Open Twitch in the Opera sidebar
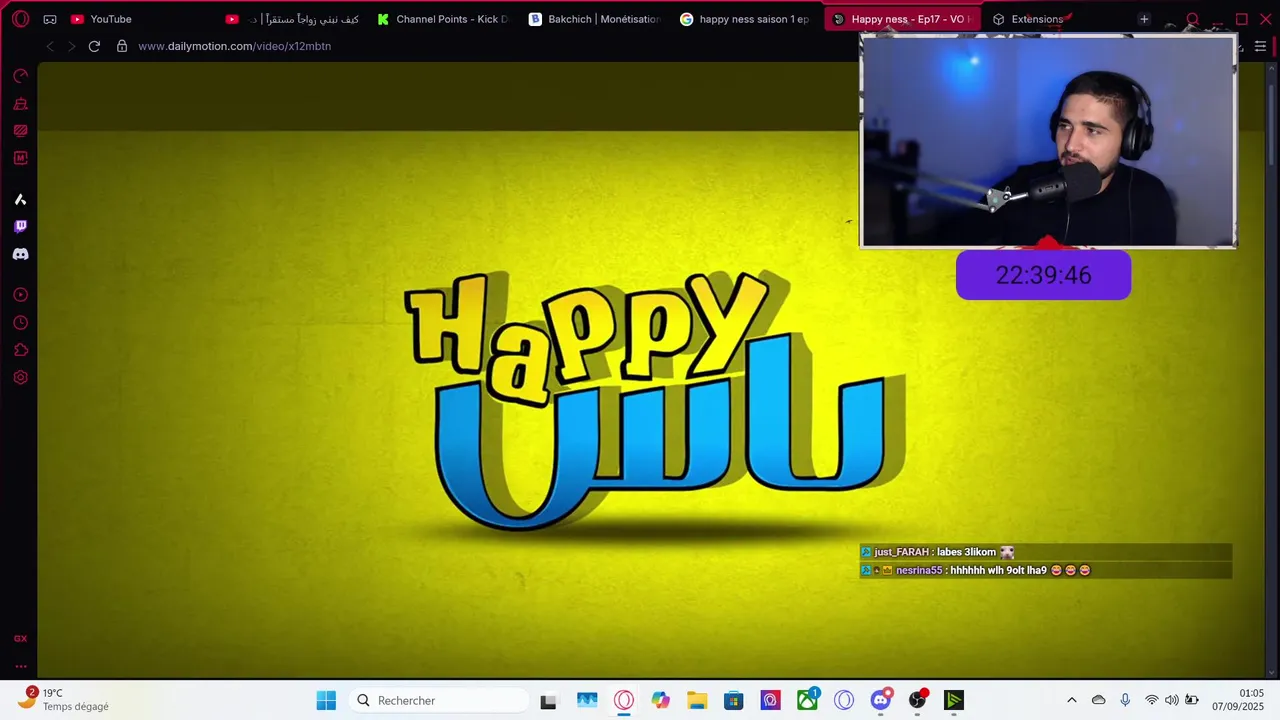Image resolution: width=1280 pixels, height=720 pixels. point(20,227)
